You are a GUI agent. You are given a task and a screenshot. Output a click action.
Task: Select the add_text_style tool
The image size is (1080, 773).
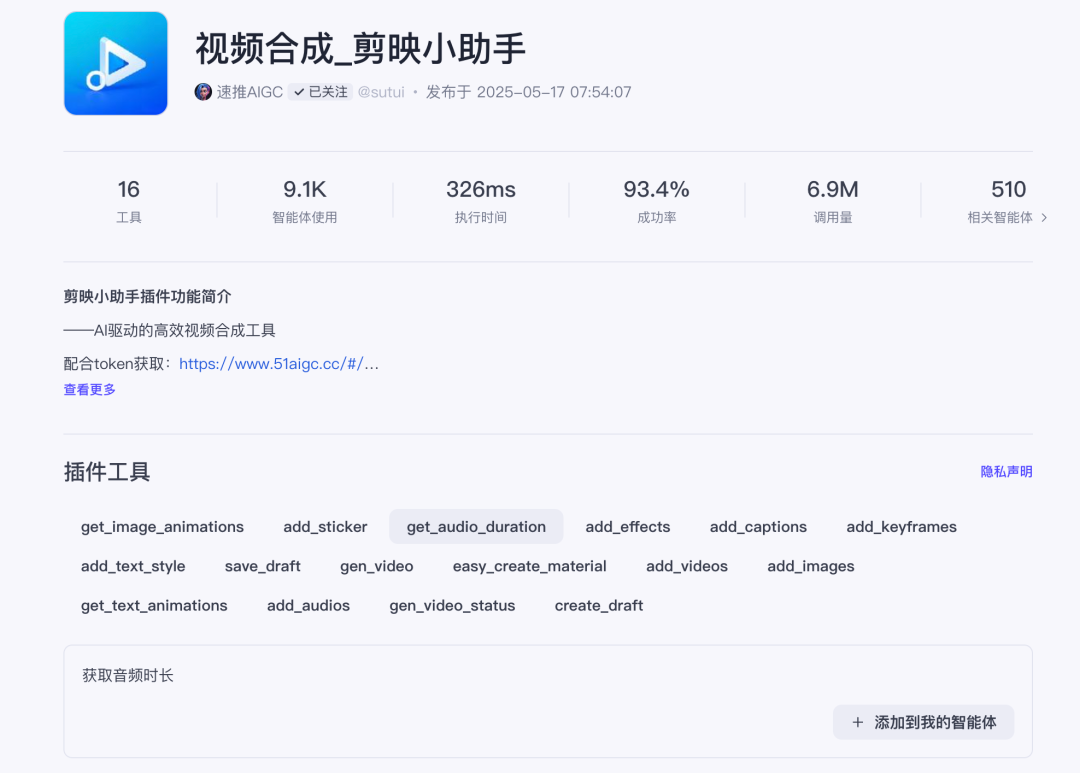point(133,566)
